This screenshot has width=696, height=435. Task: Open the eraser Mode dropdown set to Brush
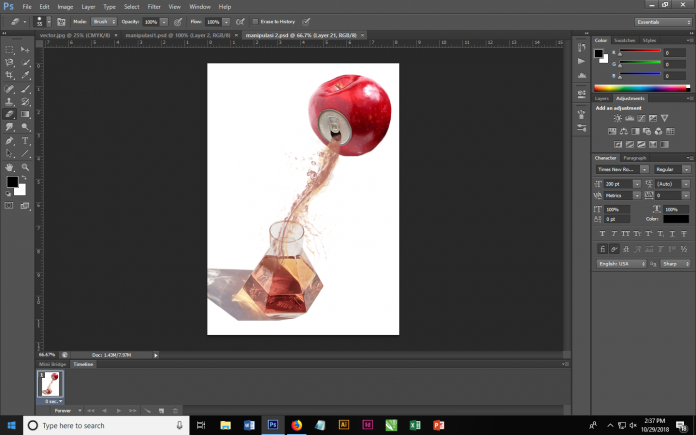pyautogui.click(x=104, y=20)
